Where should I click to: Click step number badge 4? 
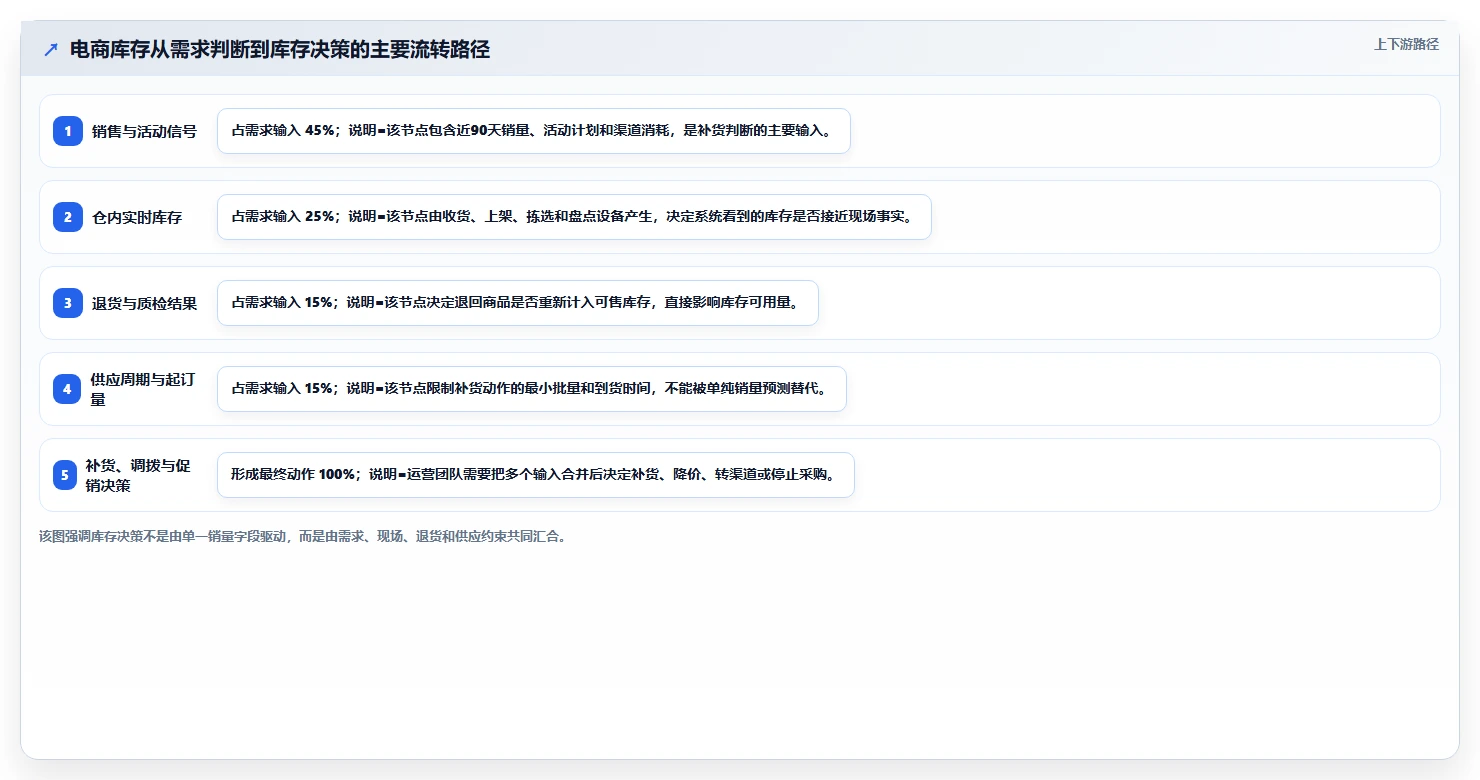coord(67,389)
